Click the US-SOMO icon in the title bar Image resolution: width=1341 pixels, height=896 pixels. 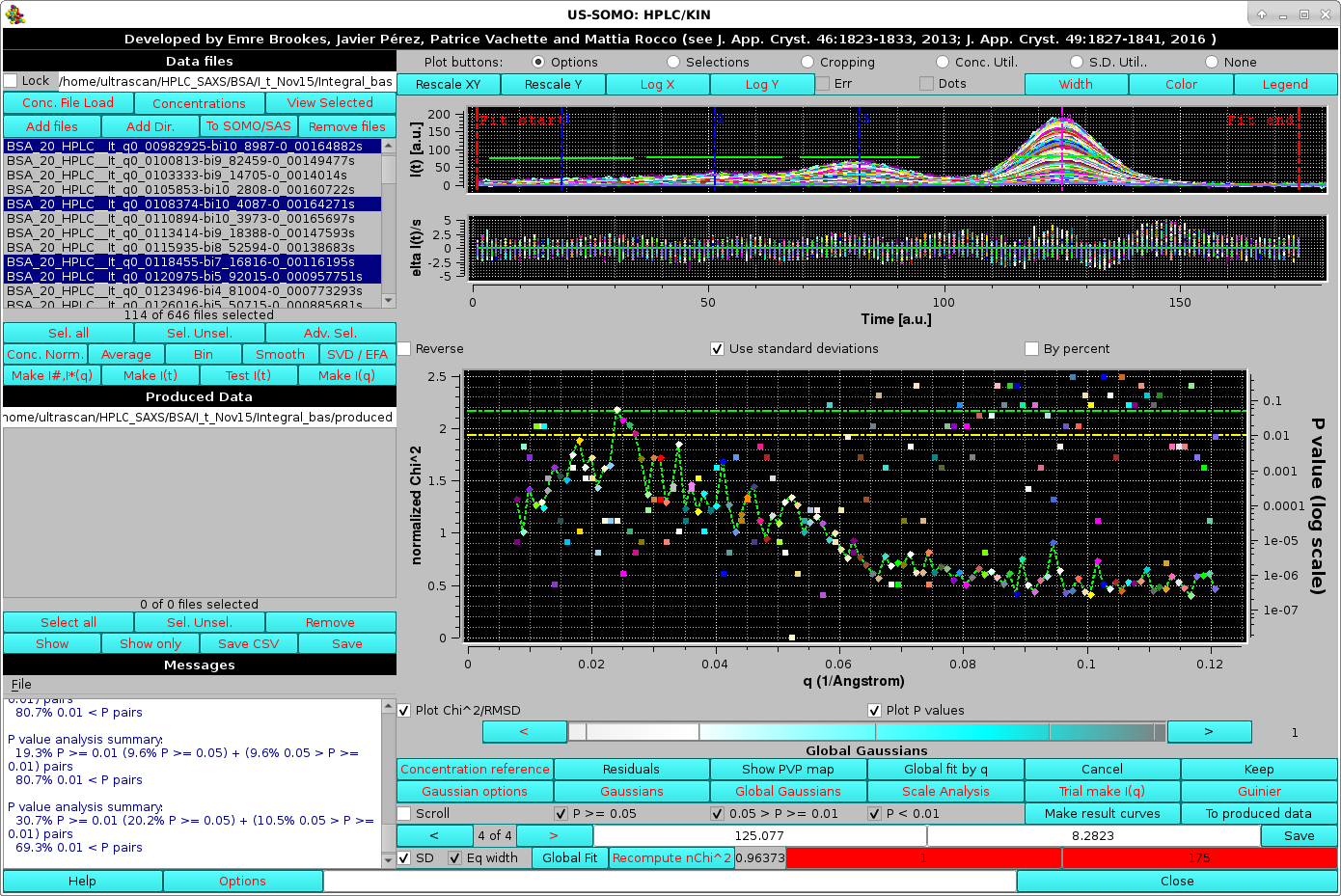14,14
